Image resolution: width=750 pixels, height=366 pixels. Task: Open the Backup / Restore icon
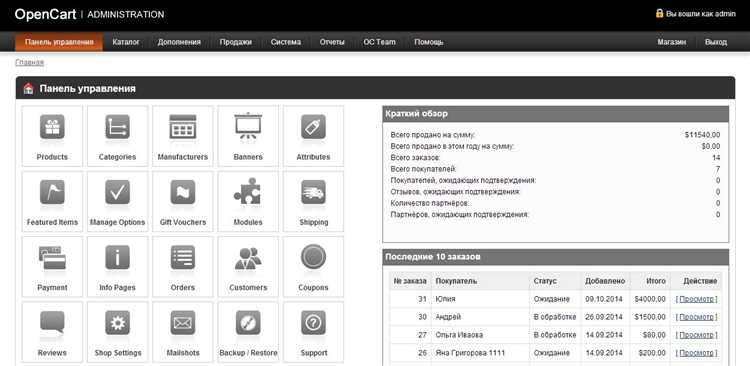(248, 323)
